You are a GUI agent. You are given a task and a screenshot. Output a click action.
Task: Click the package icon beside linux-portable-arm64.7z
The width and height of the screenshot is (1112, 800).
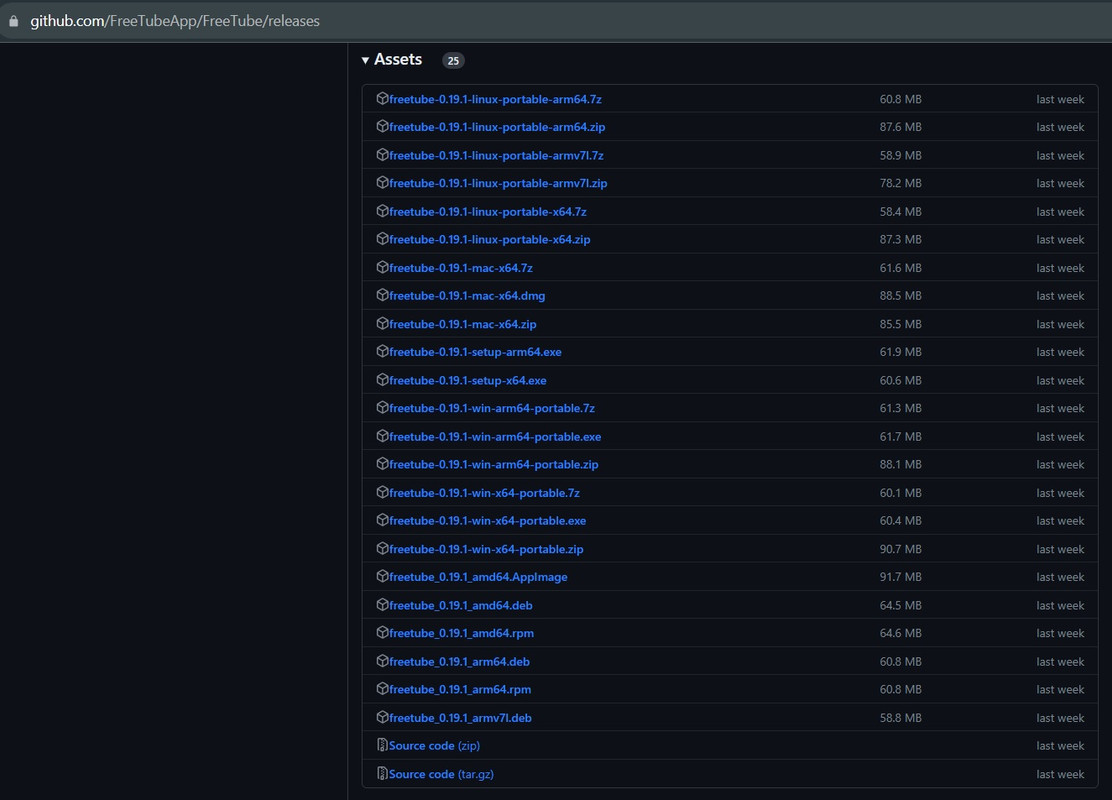[382, 99]
